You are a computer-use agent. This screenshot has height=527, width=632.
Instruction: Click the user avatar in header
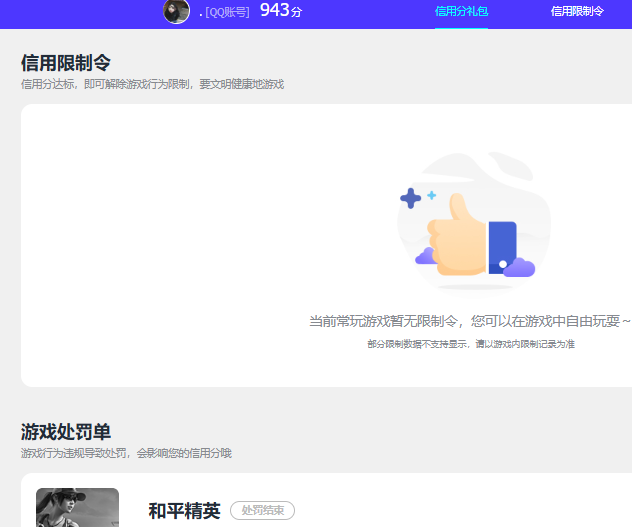coord(176,11)
